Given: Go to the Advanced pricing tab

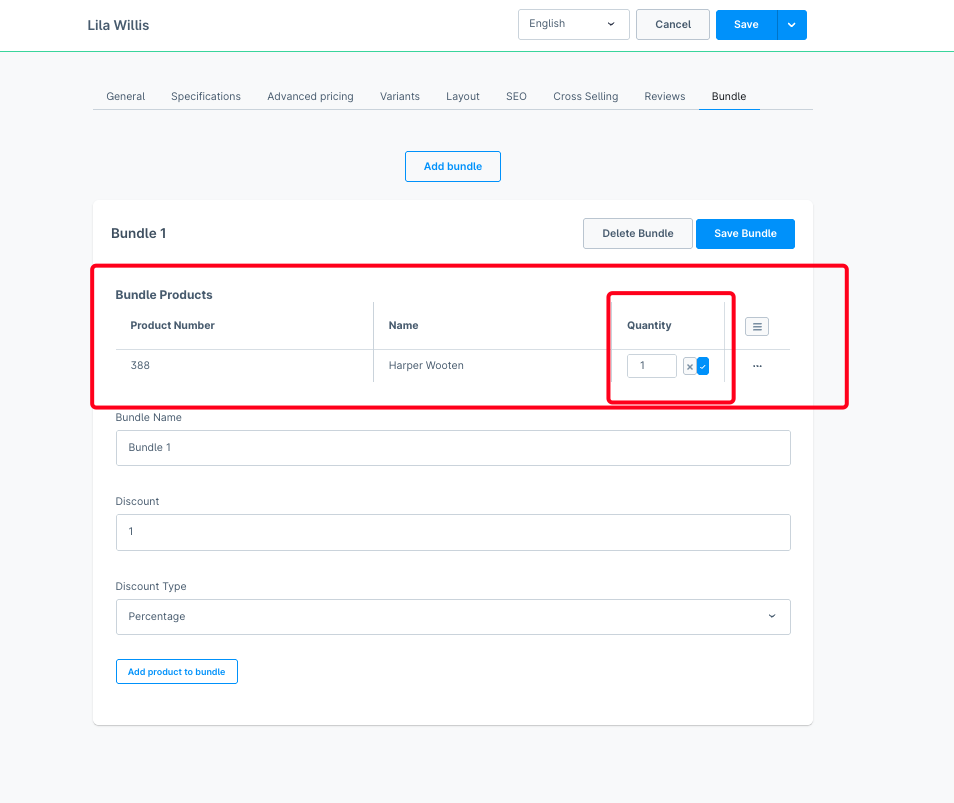Looking at the screenshot, I should point(310,97).
